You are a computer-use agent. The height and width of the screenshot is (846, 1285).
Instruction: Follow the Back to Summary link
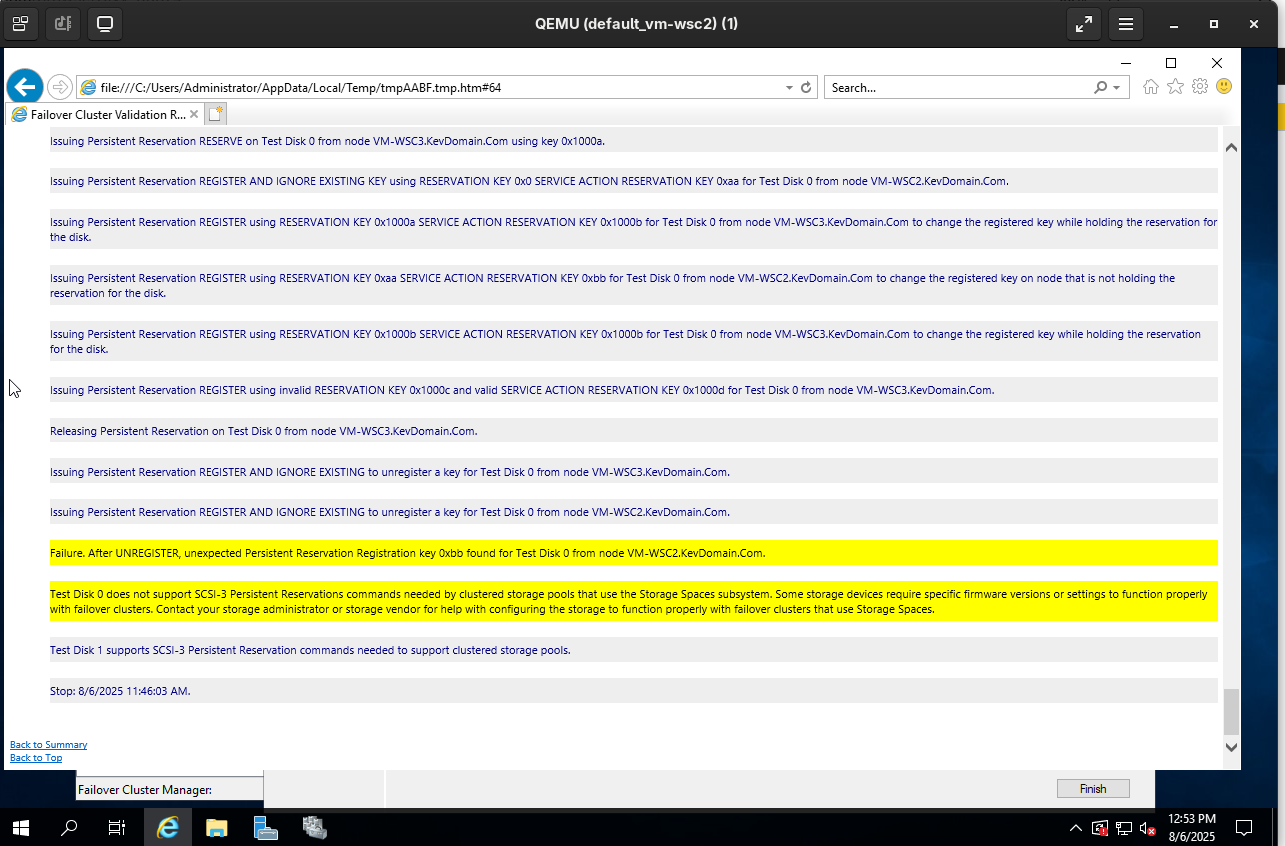pos(48,744)
